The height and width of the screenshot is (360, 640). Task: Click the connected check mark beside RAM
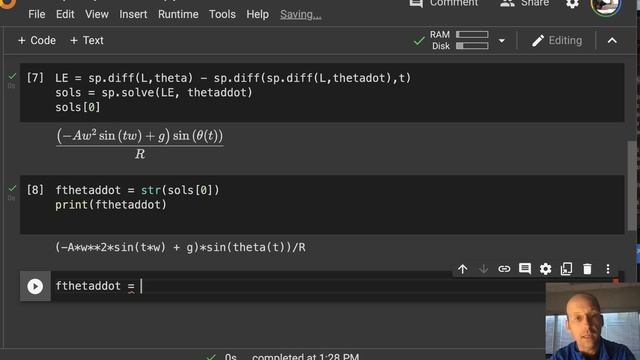pyautogui.click(x=419, y=41)
